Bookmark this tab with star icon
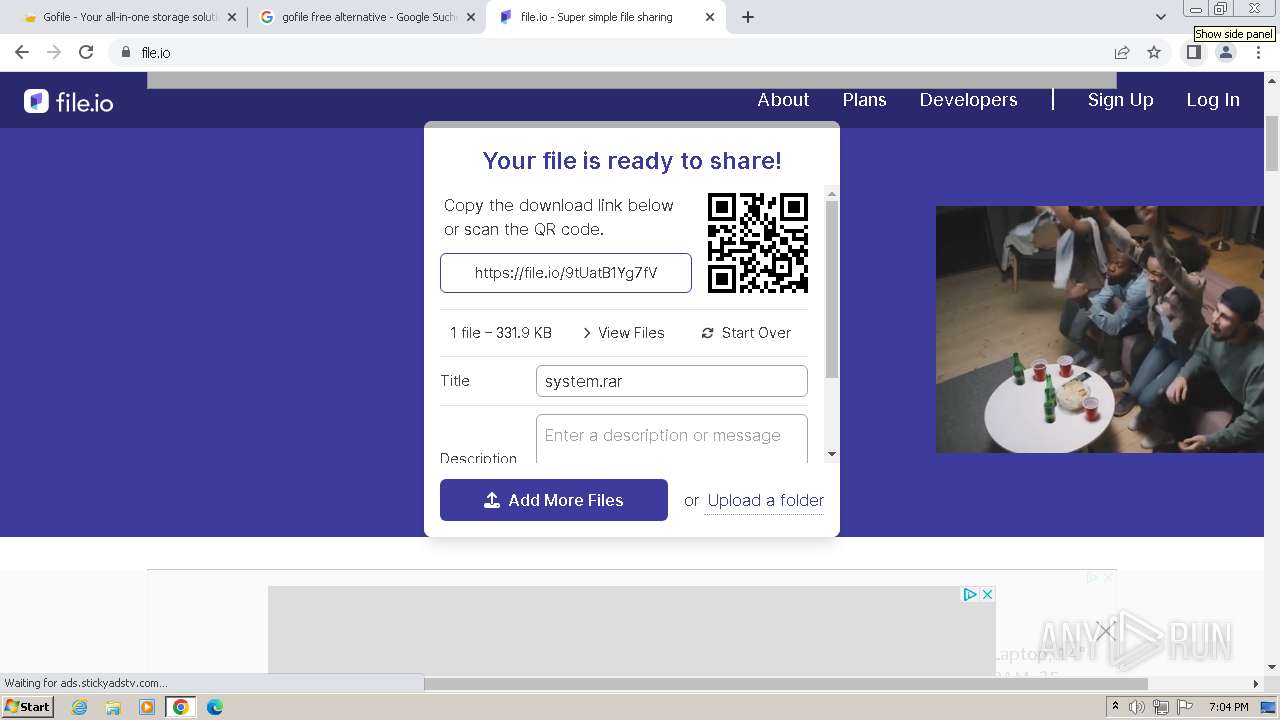 [x=1154, y=52]
